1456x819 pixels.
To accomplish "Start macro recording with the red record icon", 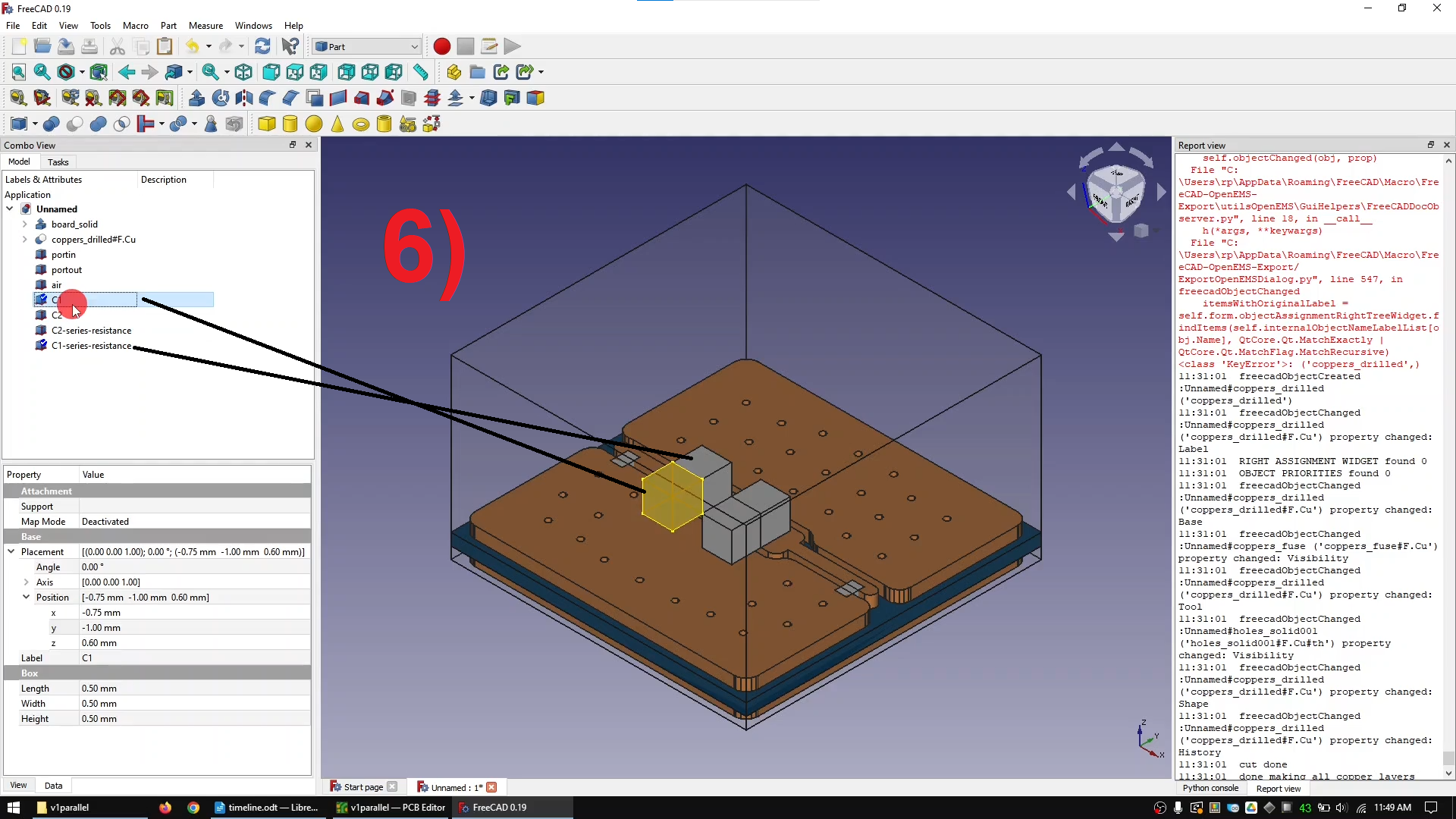I will click(x=441, y=46).
